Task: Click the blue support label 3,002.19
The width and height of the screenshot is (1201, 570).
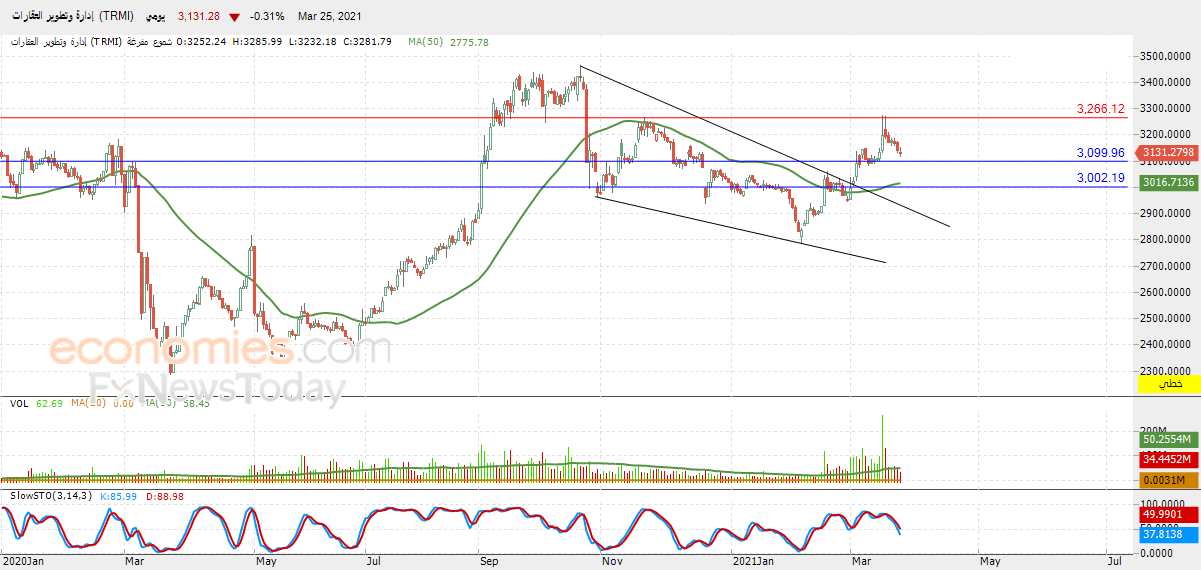Action: click(1100, 178)
